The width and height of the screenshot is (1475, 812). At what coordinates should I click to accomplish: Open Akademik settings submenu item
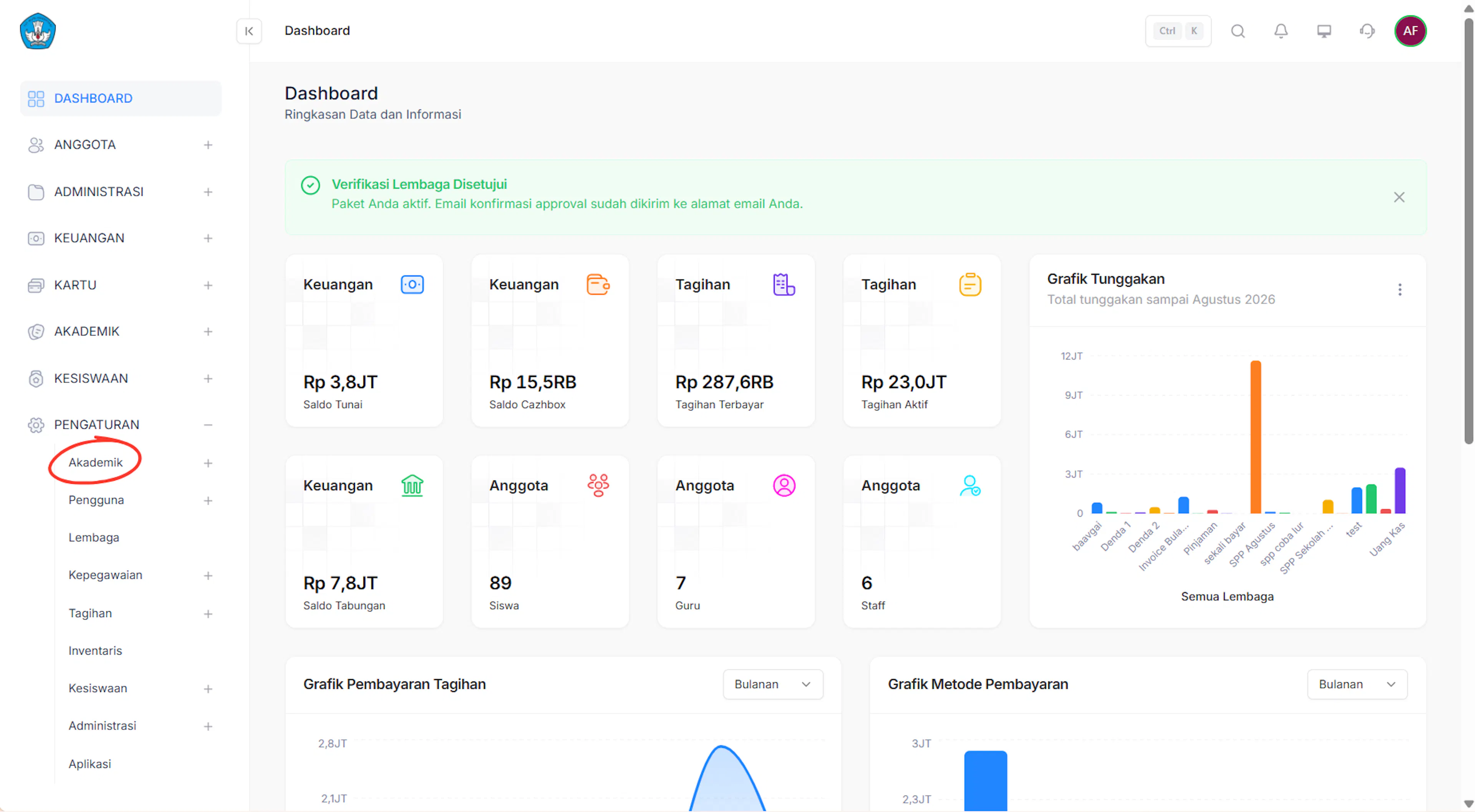pos(95,462)
